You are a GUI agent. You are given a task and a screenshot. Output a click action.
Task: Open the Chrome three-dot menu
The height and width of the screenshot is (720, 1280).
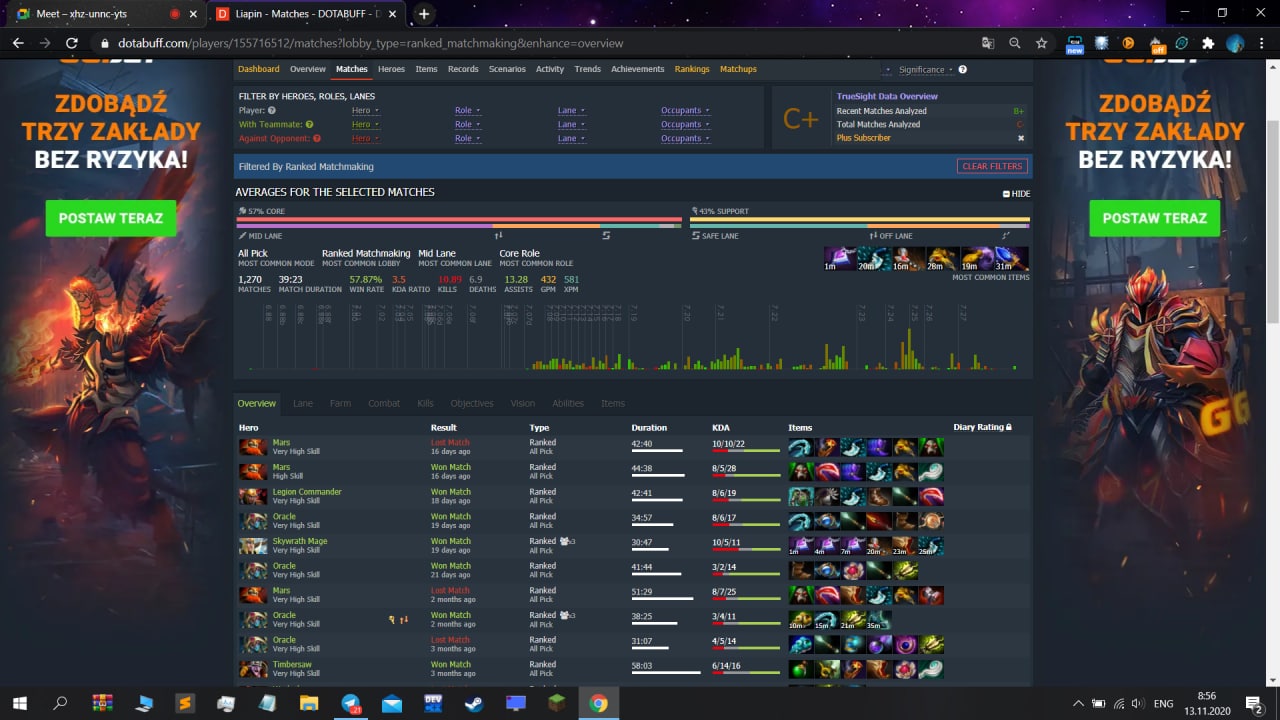pyautogui.click(x=1261, y=43)
